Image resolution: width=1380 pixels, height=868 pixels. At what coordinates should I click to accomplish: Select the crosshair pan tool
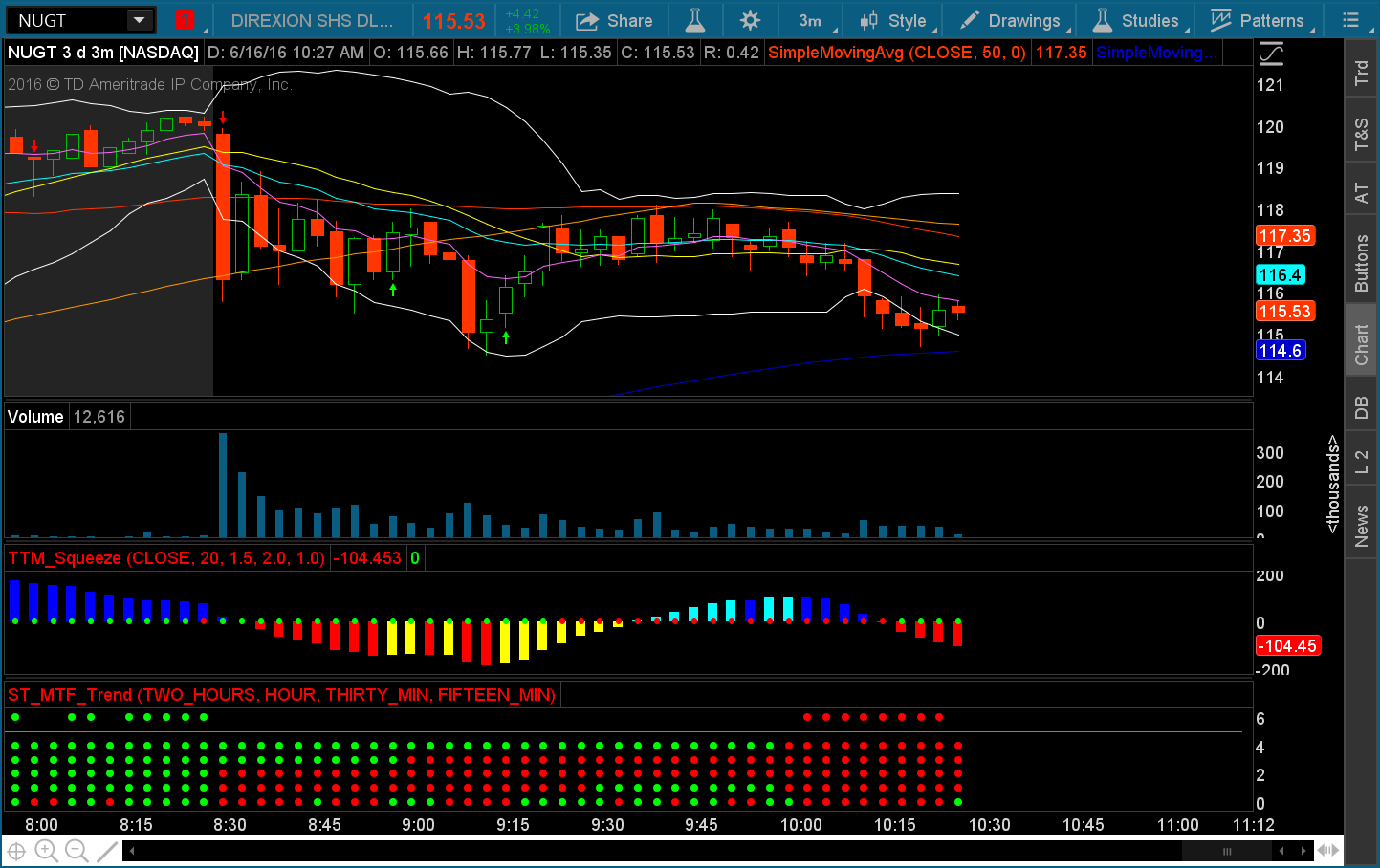click(x=16, y=850)
